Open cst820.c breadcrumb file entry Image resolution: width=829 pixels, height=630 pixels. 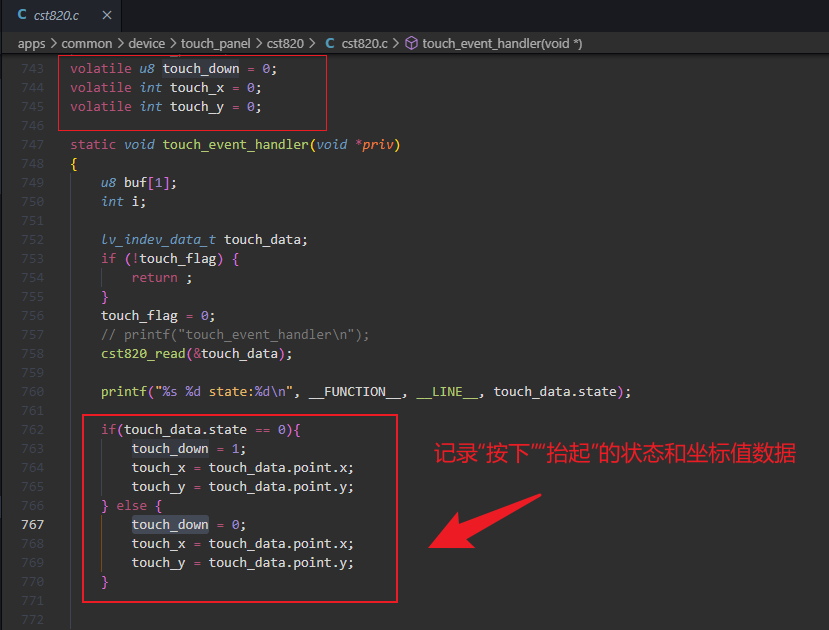tap(364, 43)
